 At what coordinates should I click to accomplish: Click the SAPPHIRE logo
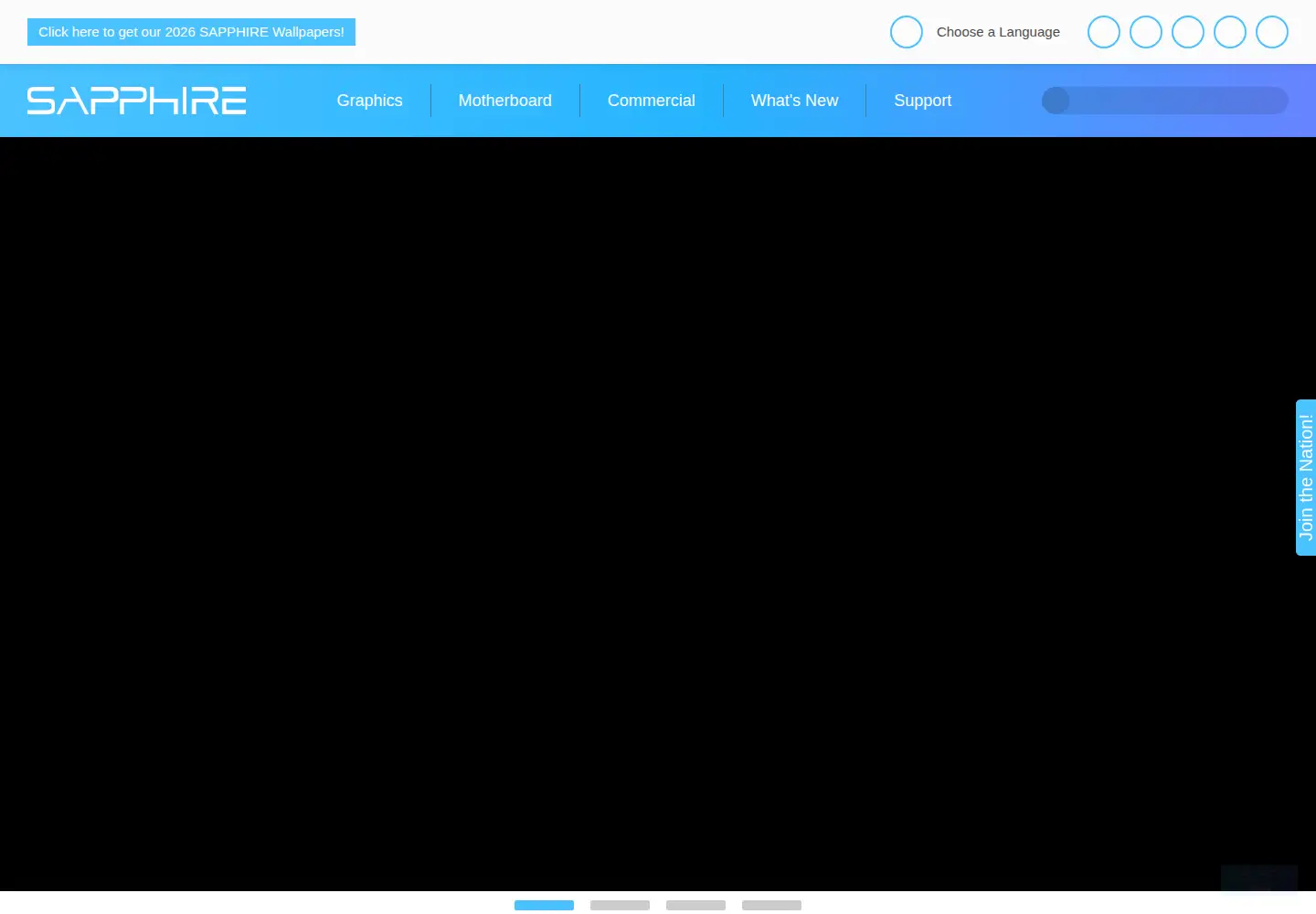(x=137, y=101)
